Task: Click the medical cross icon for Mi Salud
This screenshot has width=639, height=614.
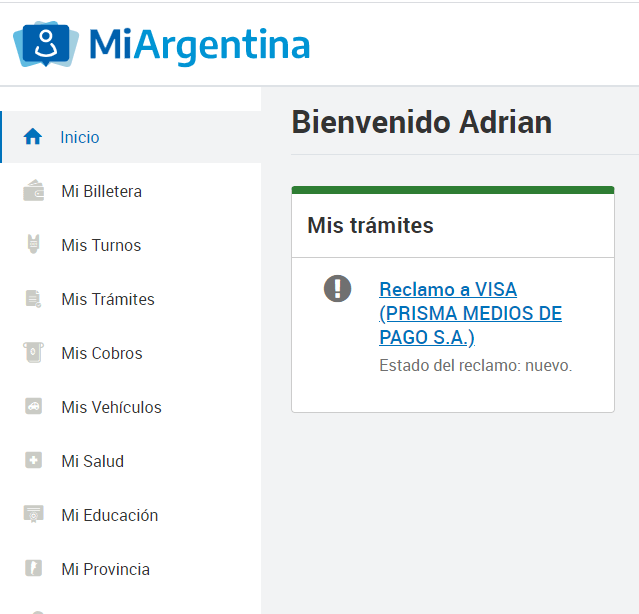Action: click(x=33, y=460)
